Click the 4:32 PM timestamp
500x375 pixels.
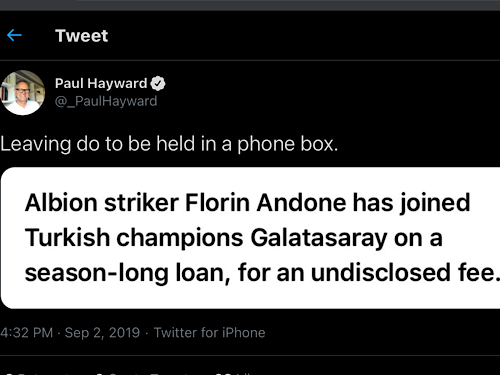coord(27,333)
